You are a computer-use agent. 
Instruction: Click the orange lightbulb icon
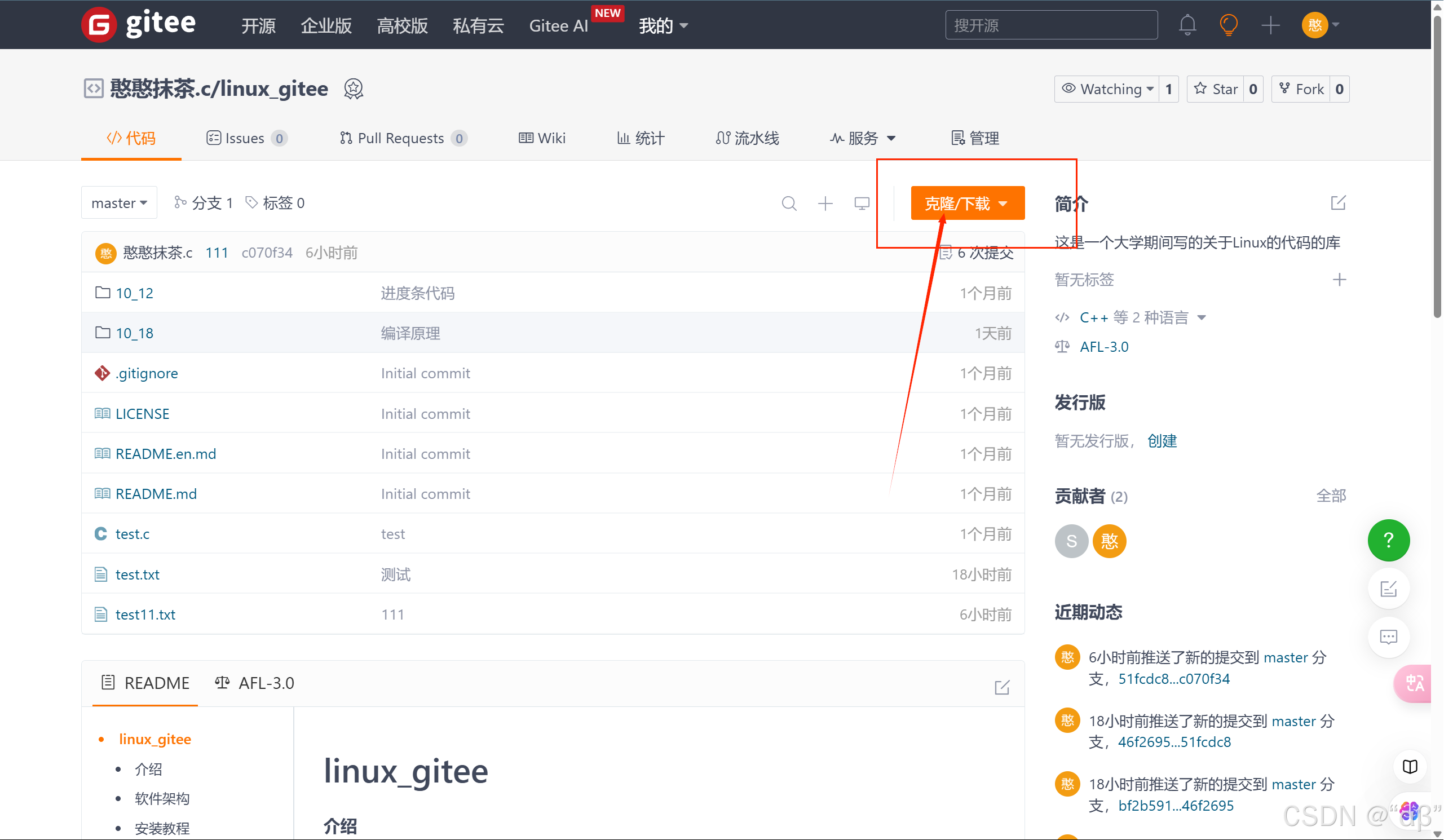click(x=1229, y=25)
